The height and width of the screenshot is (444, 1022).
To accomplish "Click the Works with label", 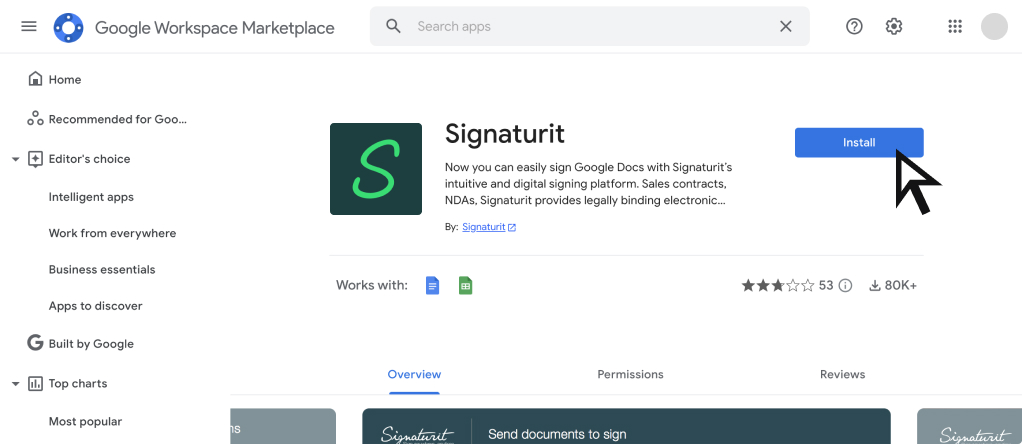I will pyautogui.click(x=372, y=285).
